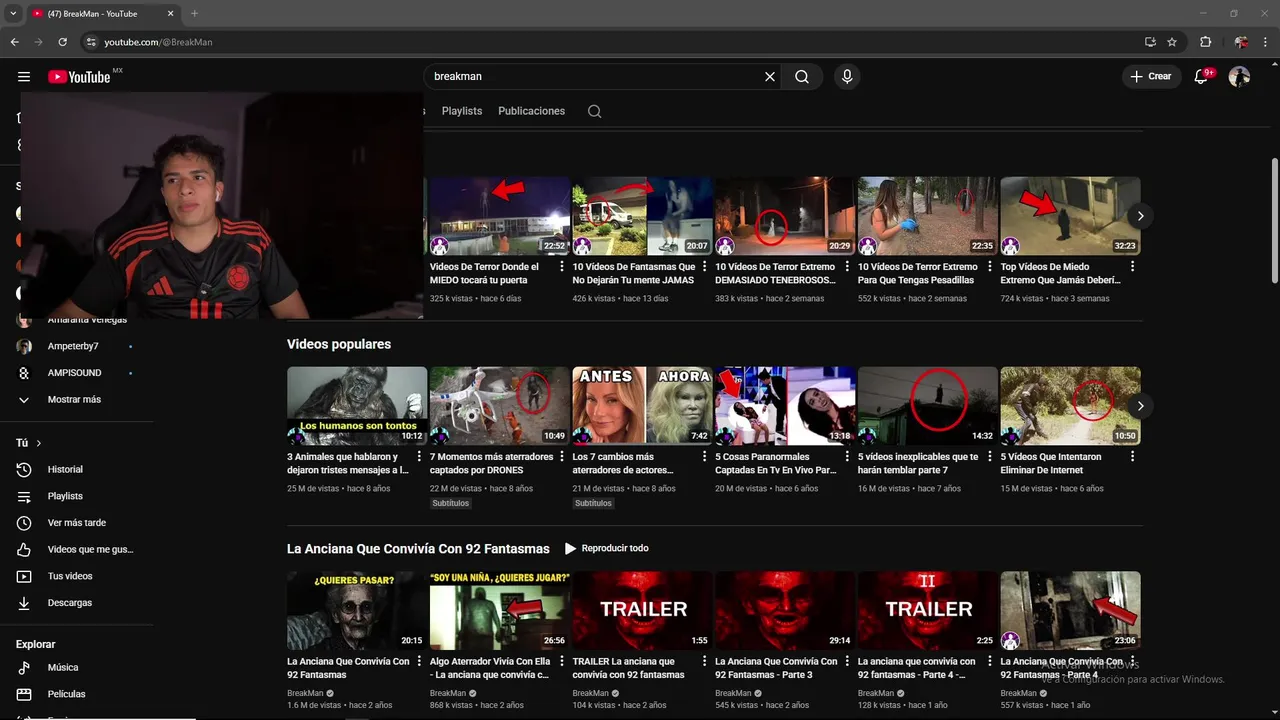Open options for 'Los 7 cambios más aterradores'
This screenshot has width=1280, height=720.
(x=704, y=457)
